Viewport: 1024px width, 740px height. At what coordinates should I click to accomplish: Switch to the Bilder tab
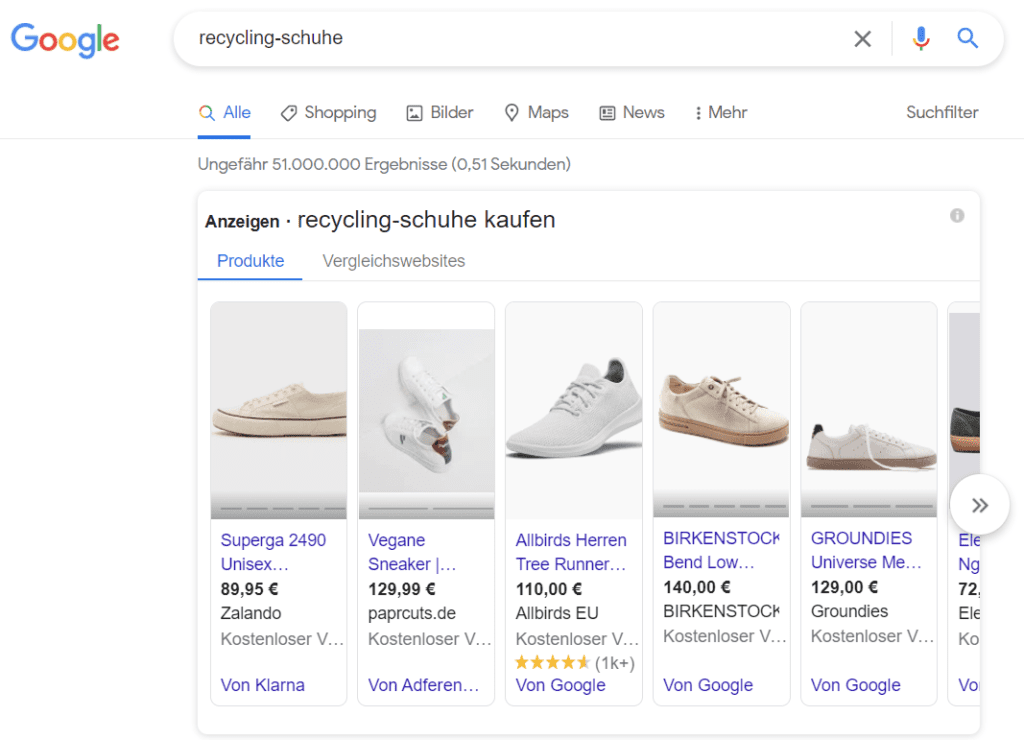(440, 112)
